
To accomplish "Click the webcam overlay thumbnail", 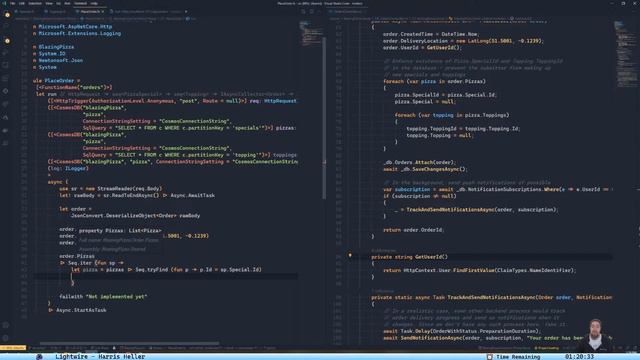I will click(596, 335).
